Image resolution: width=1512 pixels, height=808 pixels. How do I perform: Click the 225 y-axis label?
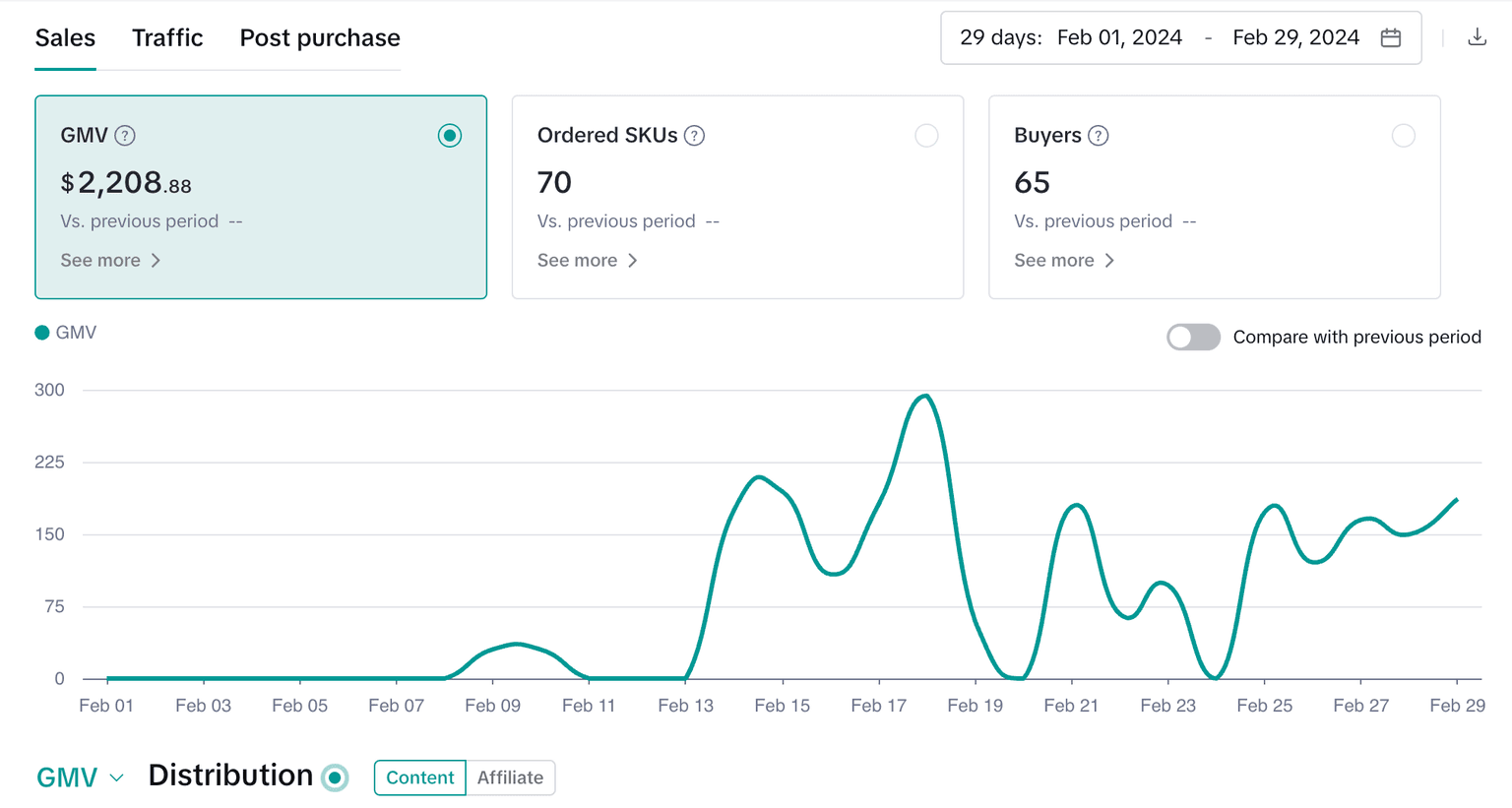49,462
